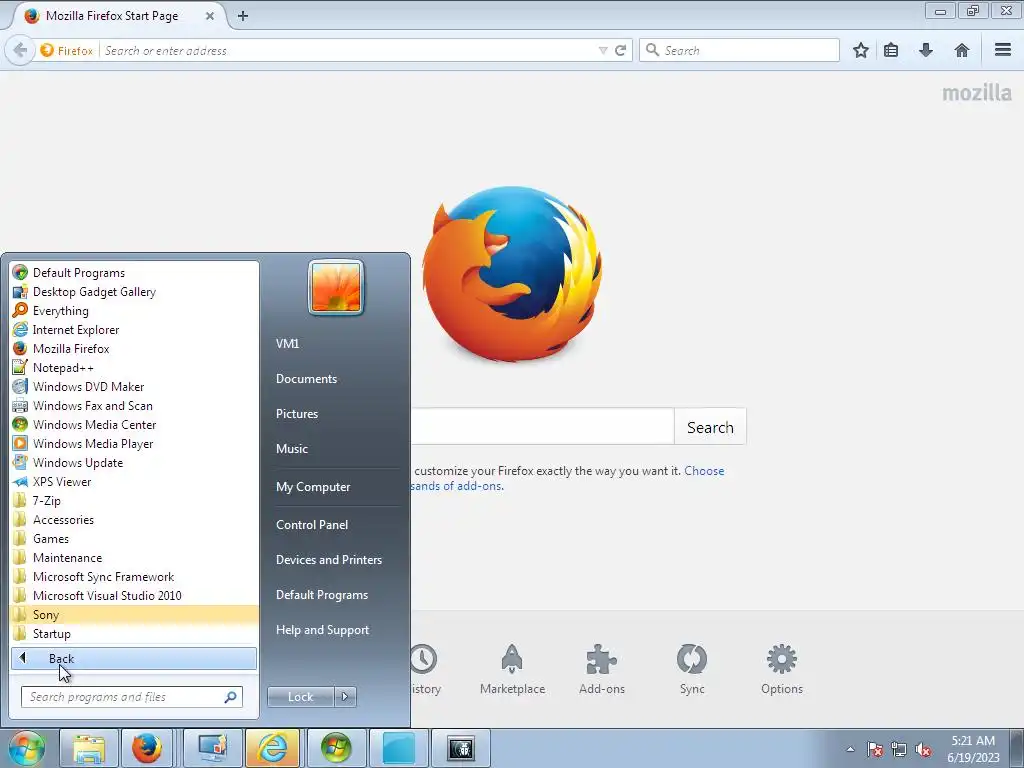Open Control Panel from the Start menu
1024x768 pixels.
click(312, 525)
